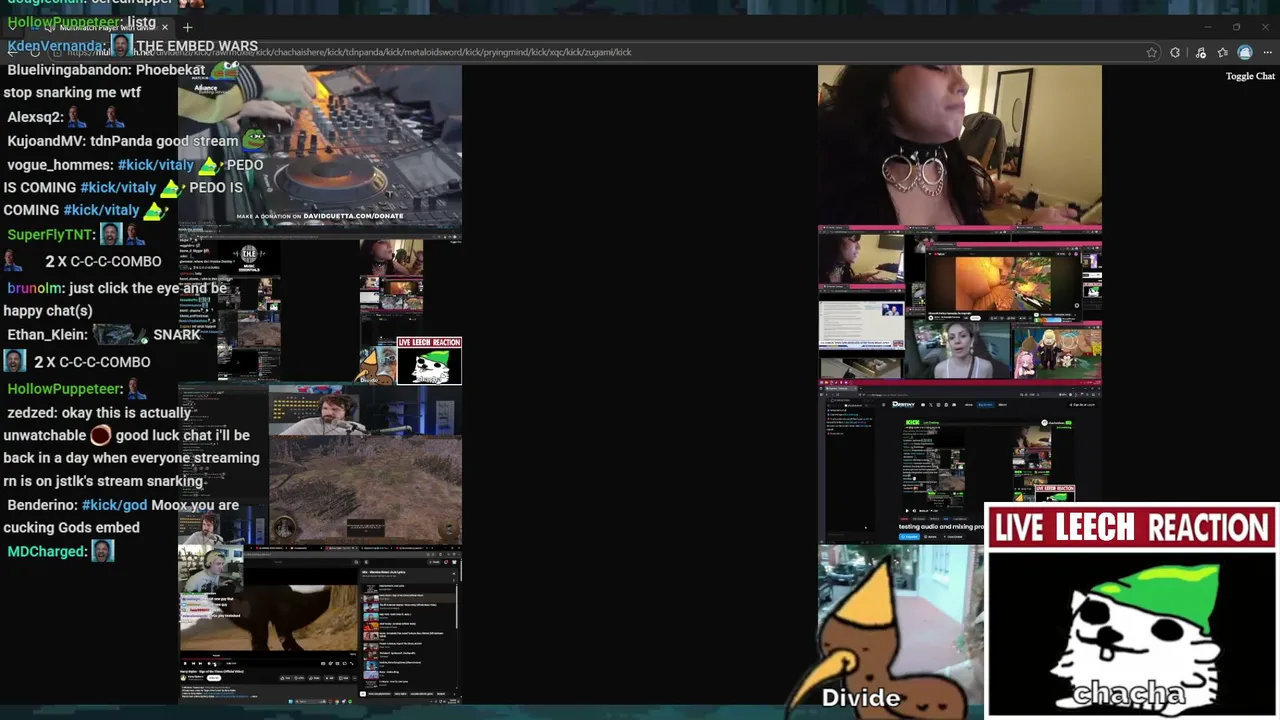Image resolution: width=1280 pixels, height=720 pixels.
Task: Select the stream of the woman with choker
Action: 960,145
